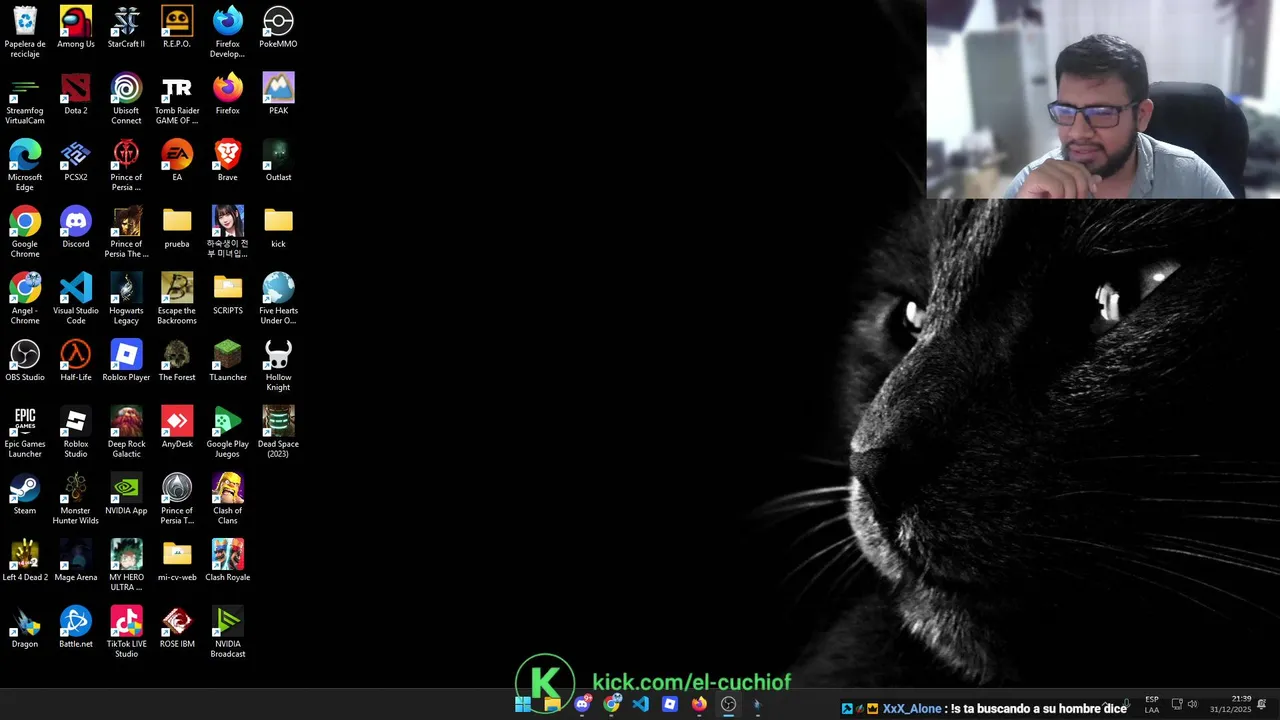Open the MY HERO ULTRA... shortcut
The image size is (1280, 720).
click(126, 565)
